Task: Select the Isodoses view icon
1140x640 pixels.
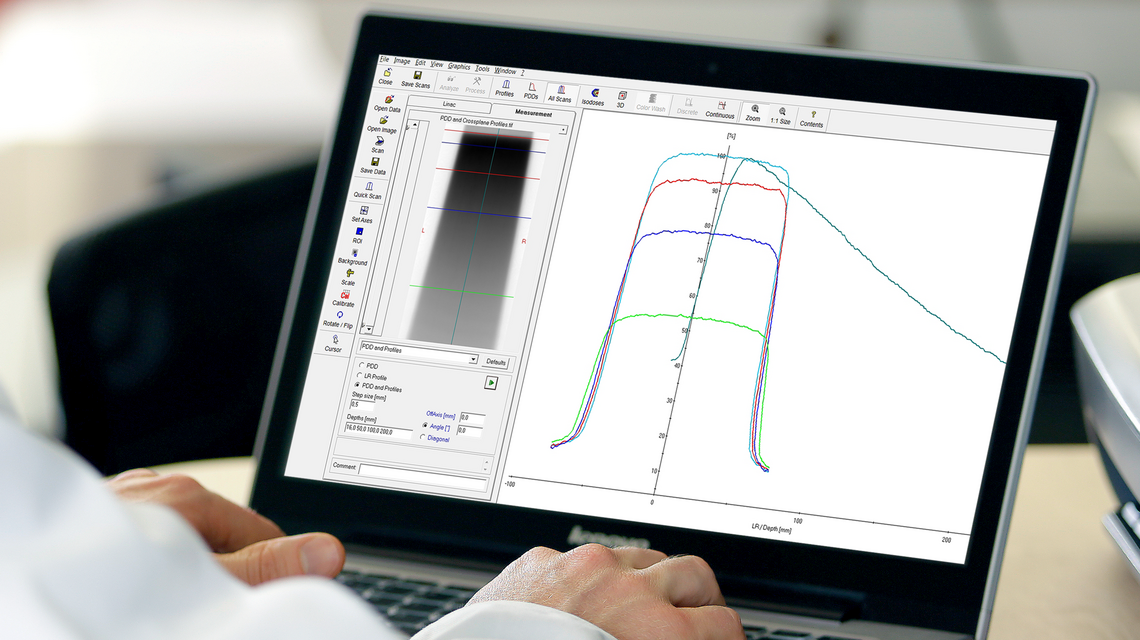Action: 593,97
